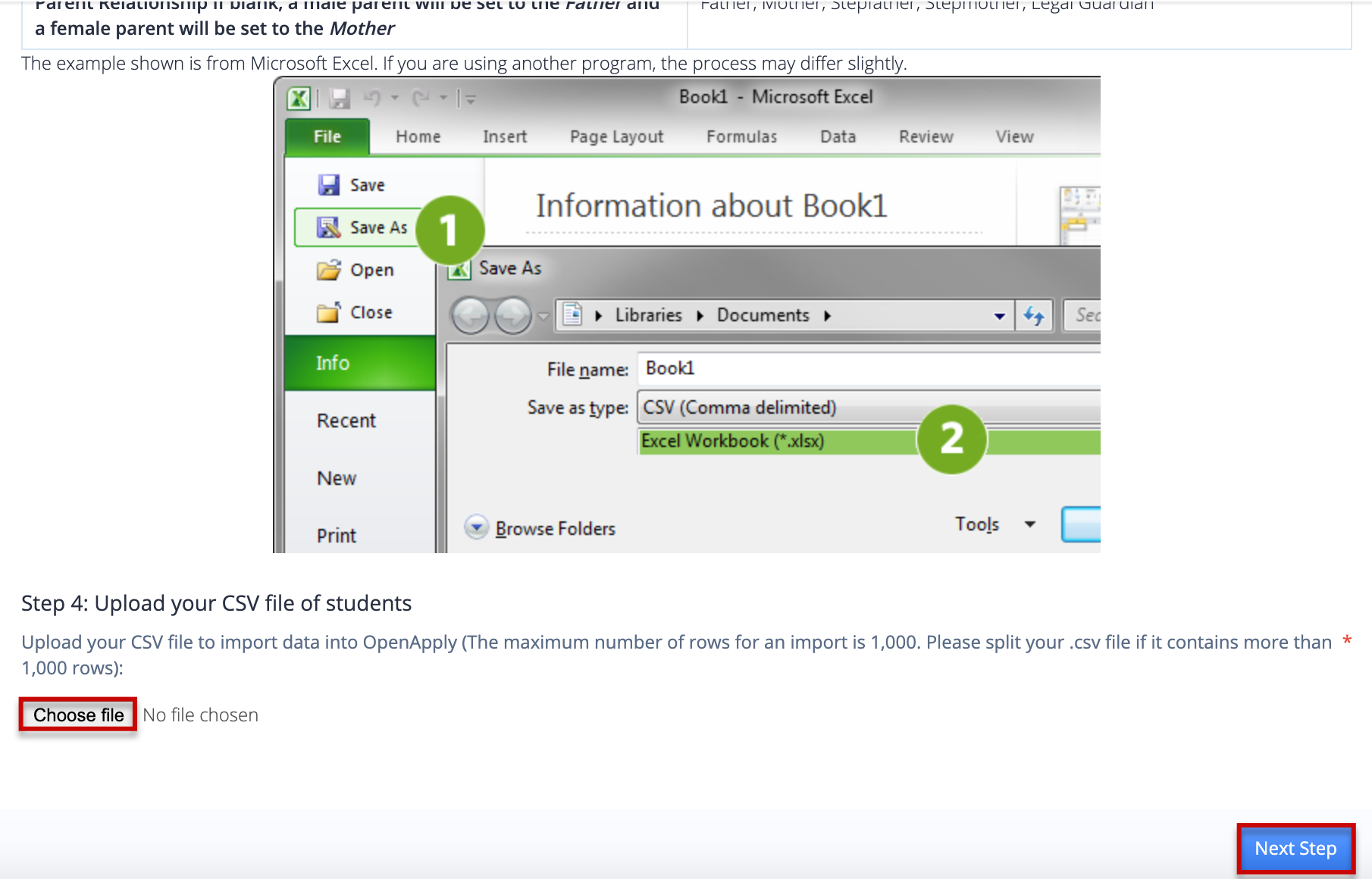Click Documents in the address breadcrumb
The width and height of the screenshot is (1372, 879).
tap(763, 315)
